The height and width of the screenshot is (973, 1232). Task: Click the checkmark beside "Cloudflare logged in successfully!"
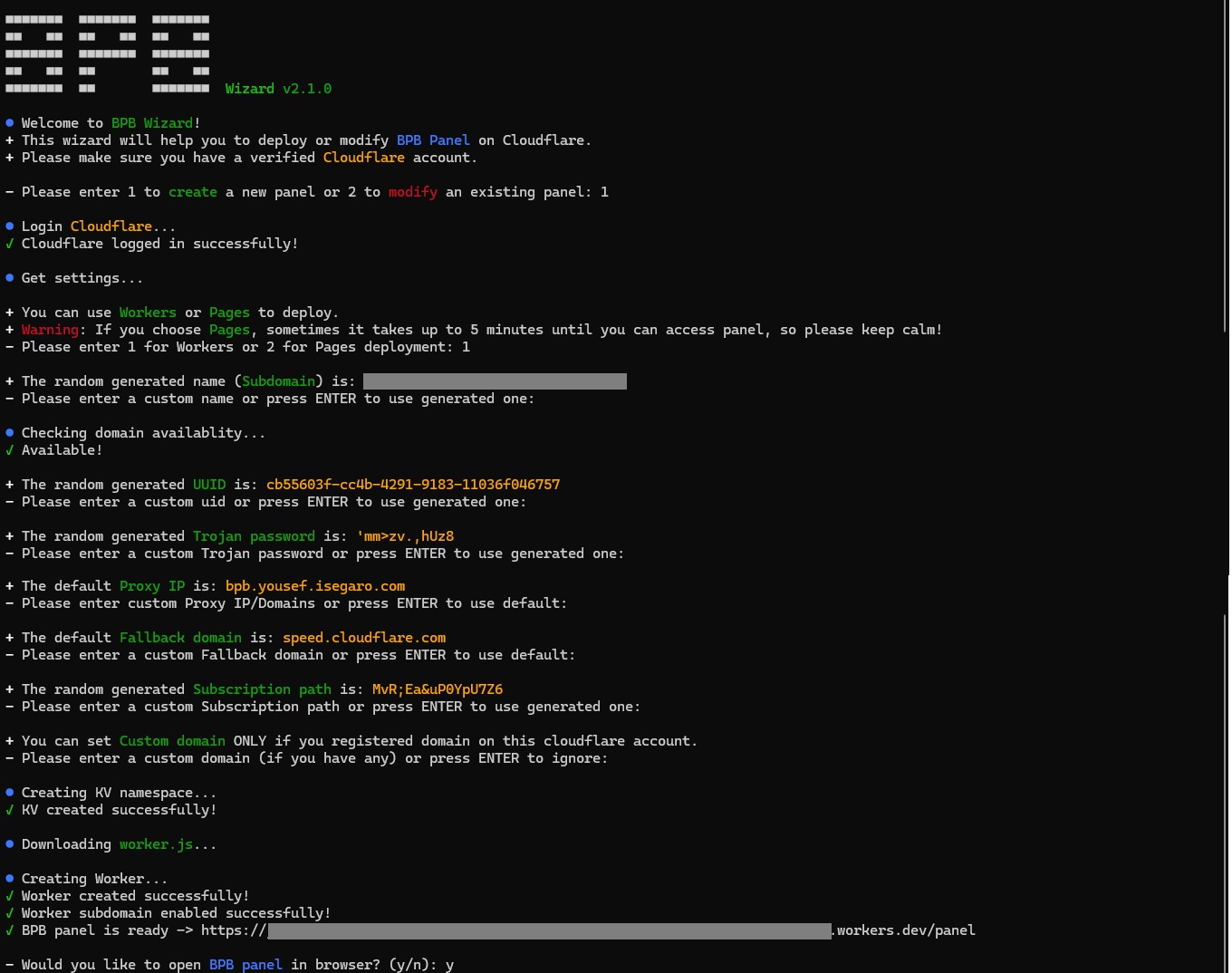[x=10, y=243]
